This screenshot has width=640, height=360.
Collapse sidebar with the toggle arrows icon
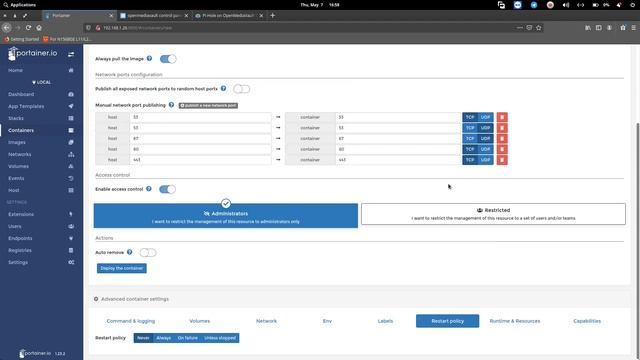[x=71, y=54]
